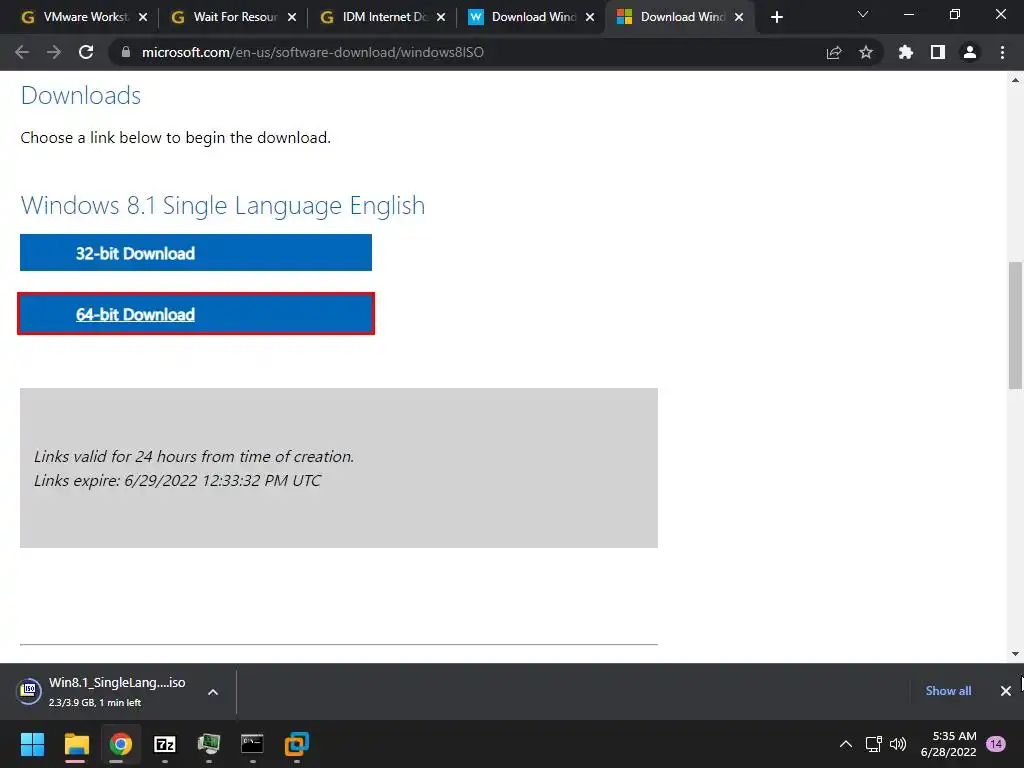
Task: Open a new browser tab
Action: [x=776, y=18]
